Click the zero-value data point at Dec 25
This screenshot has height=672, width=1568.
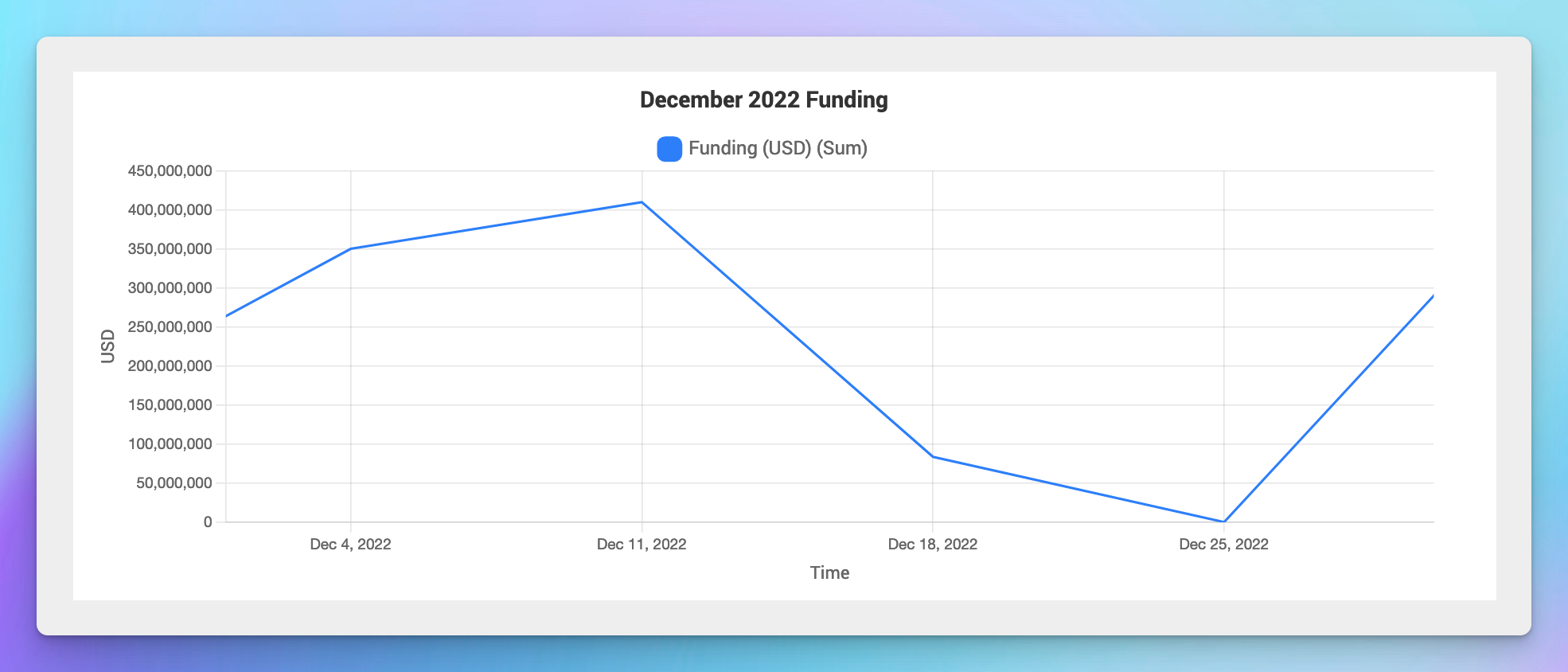1223,522
